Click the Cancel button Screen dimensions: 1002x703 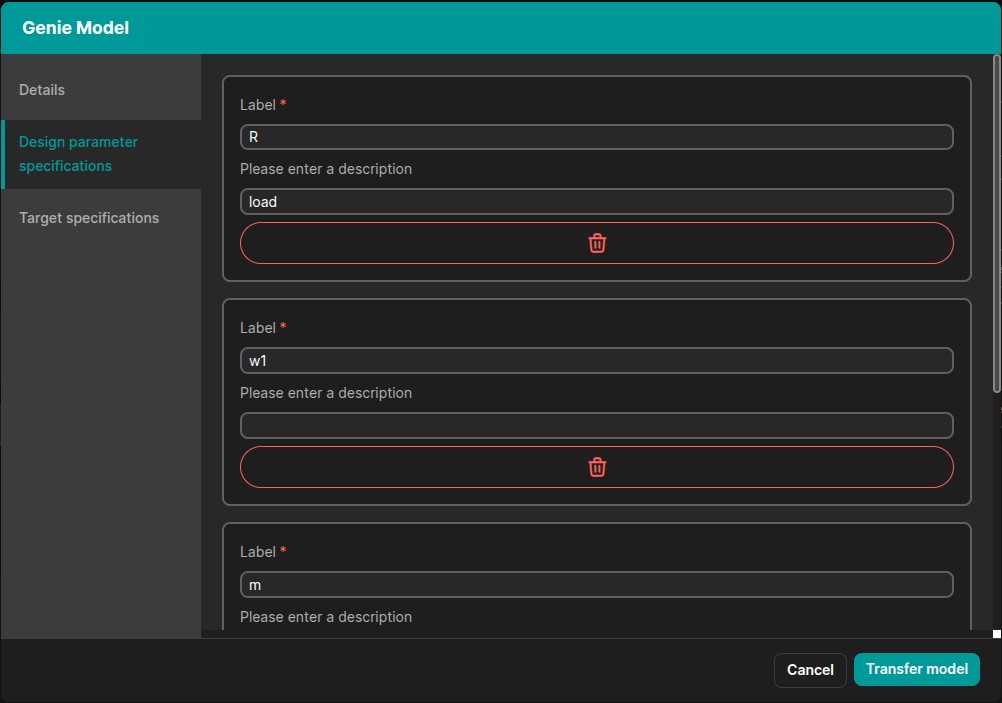click(x=810, y=670)
